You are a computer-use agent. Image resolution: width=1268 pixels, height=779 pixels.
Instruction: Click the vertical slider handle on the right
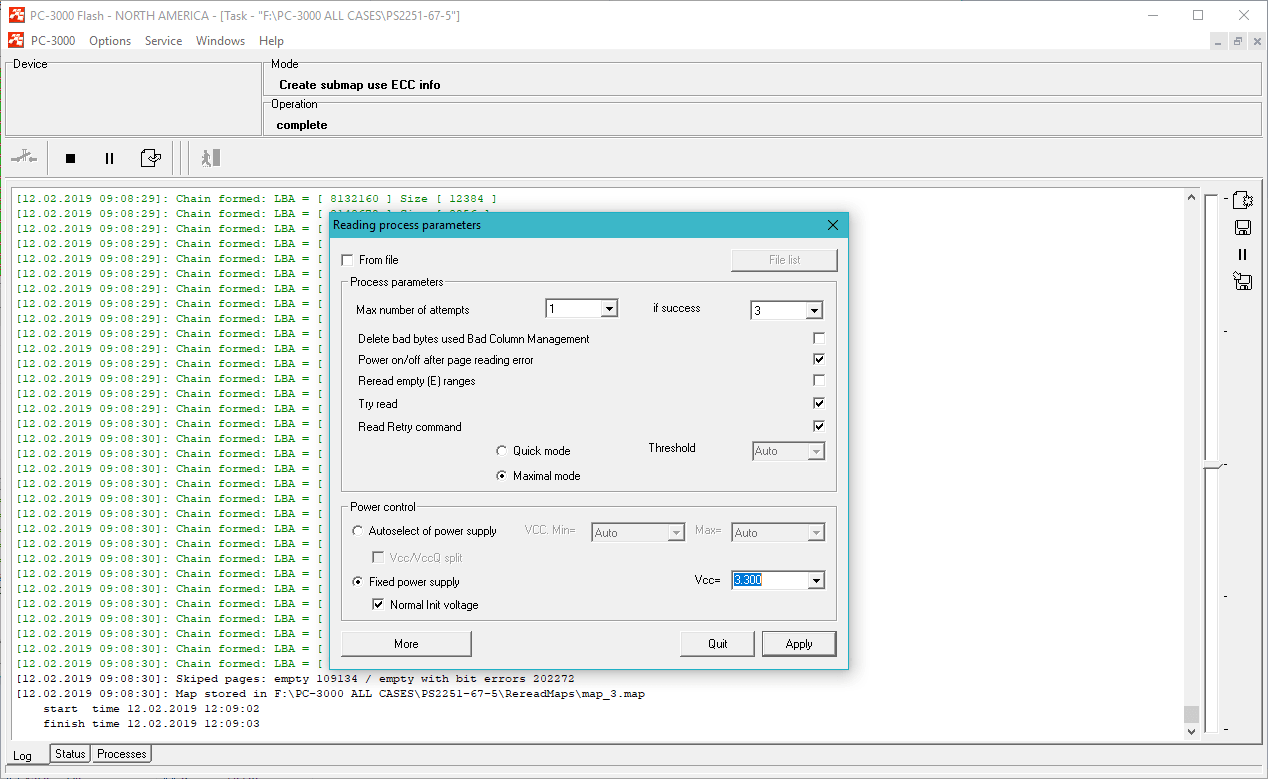coord(1212,466)
